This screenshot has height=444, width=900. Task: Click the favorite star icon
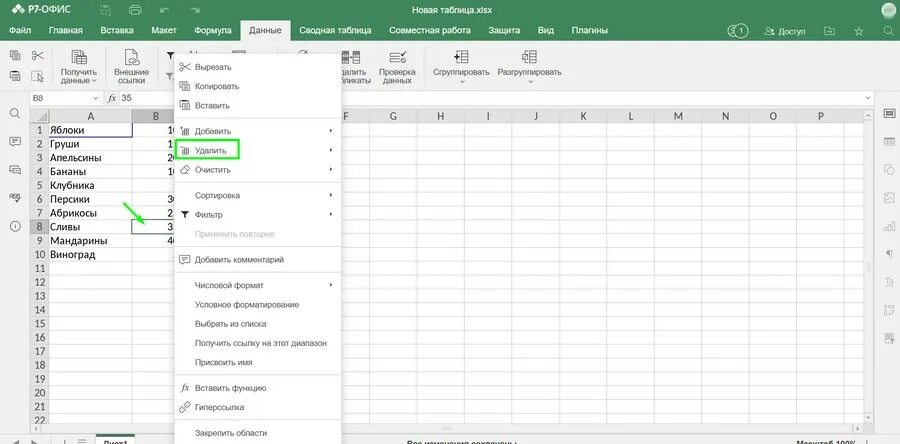pyautogui.click(x=859, y=31)
